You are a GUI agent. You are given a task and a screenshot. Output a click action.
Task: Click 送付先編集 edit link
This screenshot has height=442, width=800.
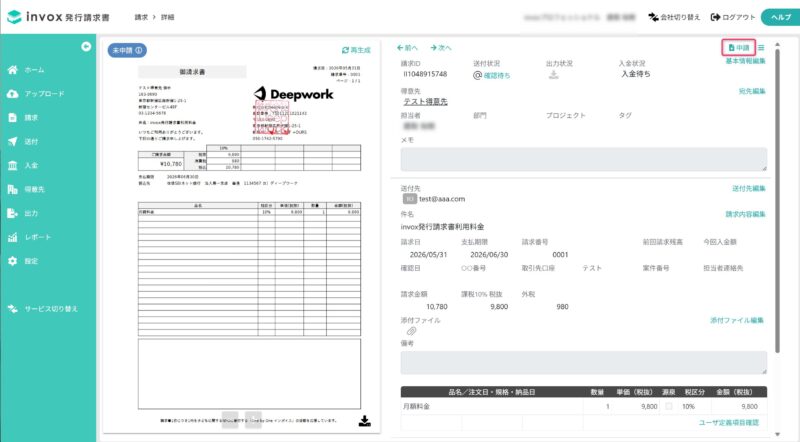pos(748,188)
